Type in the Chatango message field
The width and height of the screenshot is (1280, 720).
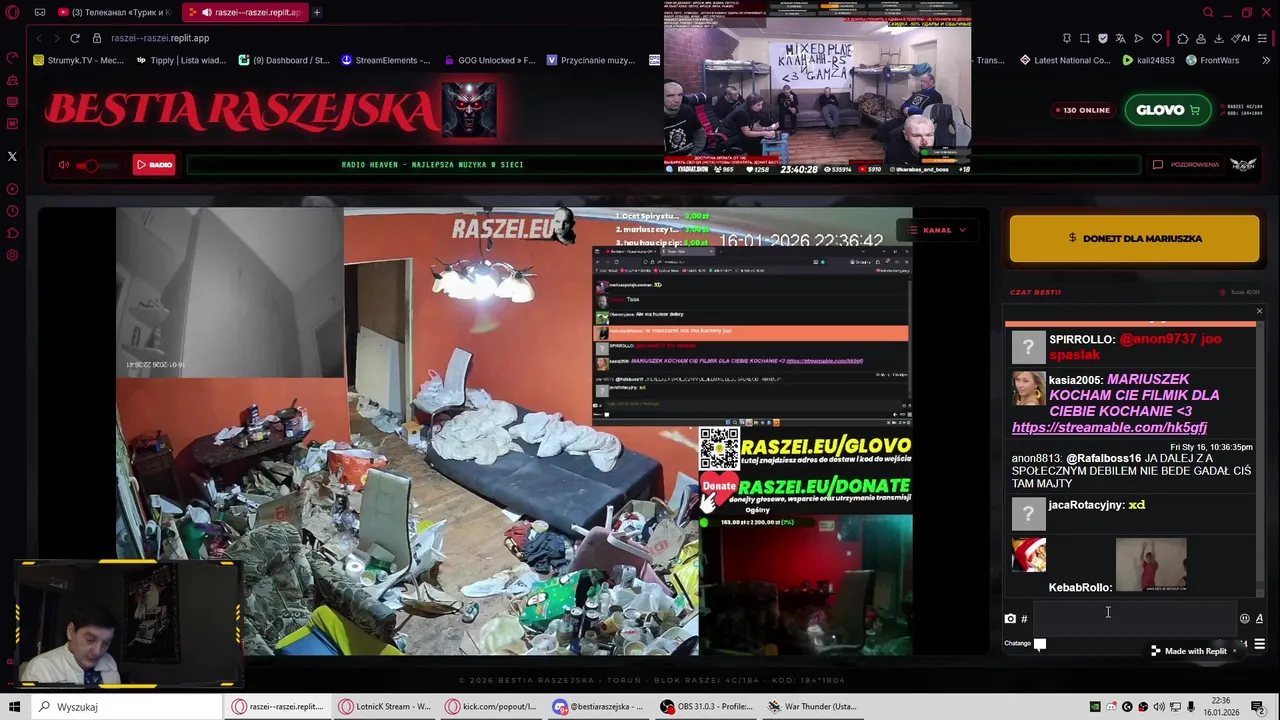(1135, 618)
